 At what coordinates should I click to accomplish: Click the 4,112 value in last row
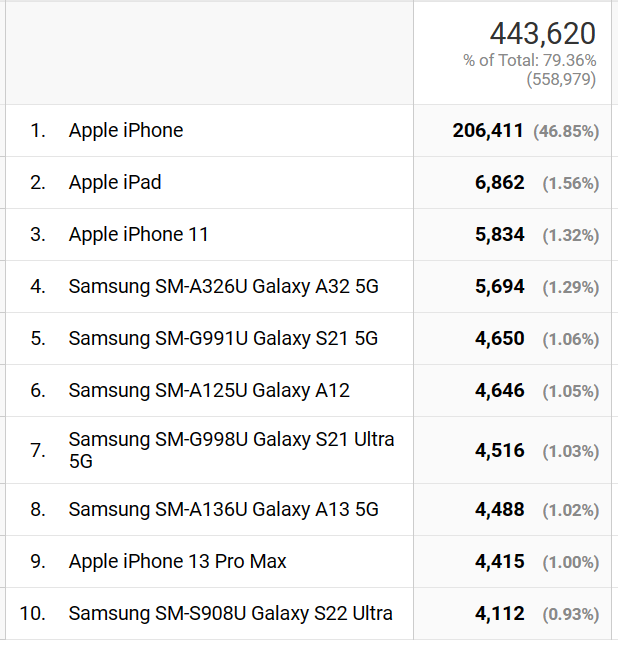[x=500, y=613]
